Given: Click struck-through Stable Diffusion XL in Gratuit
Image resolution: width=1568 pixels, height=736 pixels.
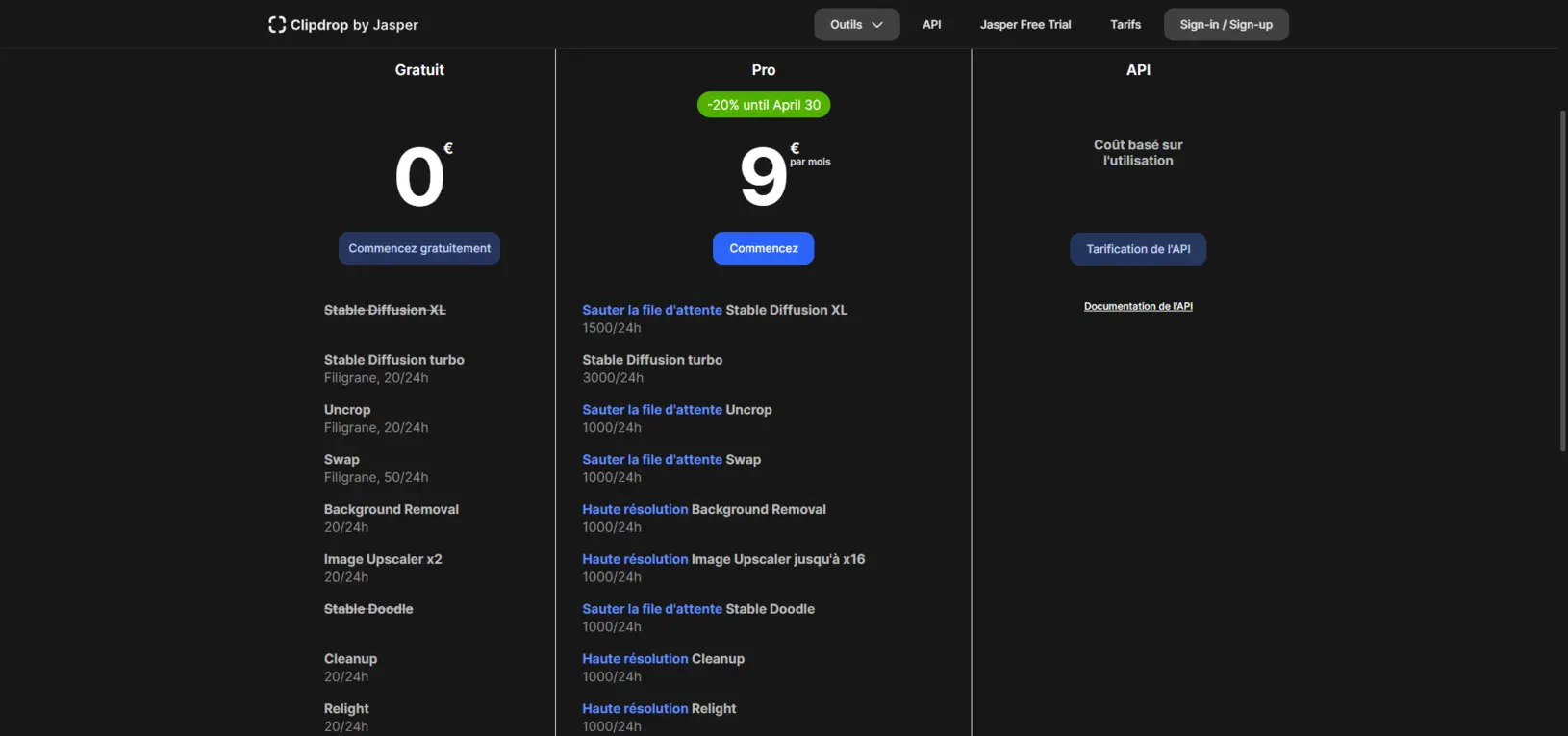Looking at the screenshot, I should click(x=385, y=310).
